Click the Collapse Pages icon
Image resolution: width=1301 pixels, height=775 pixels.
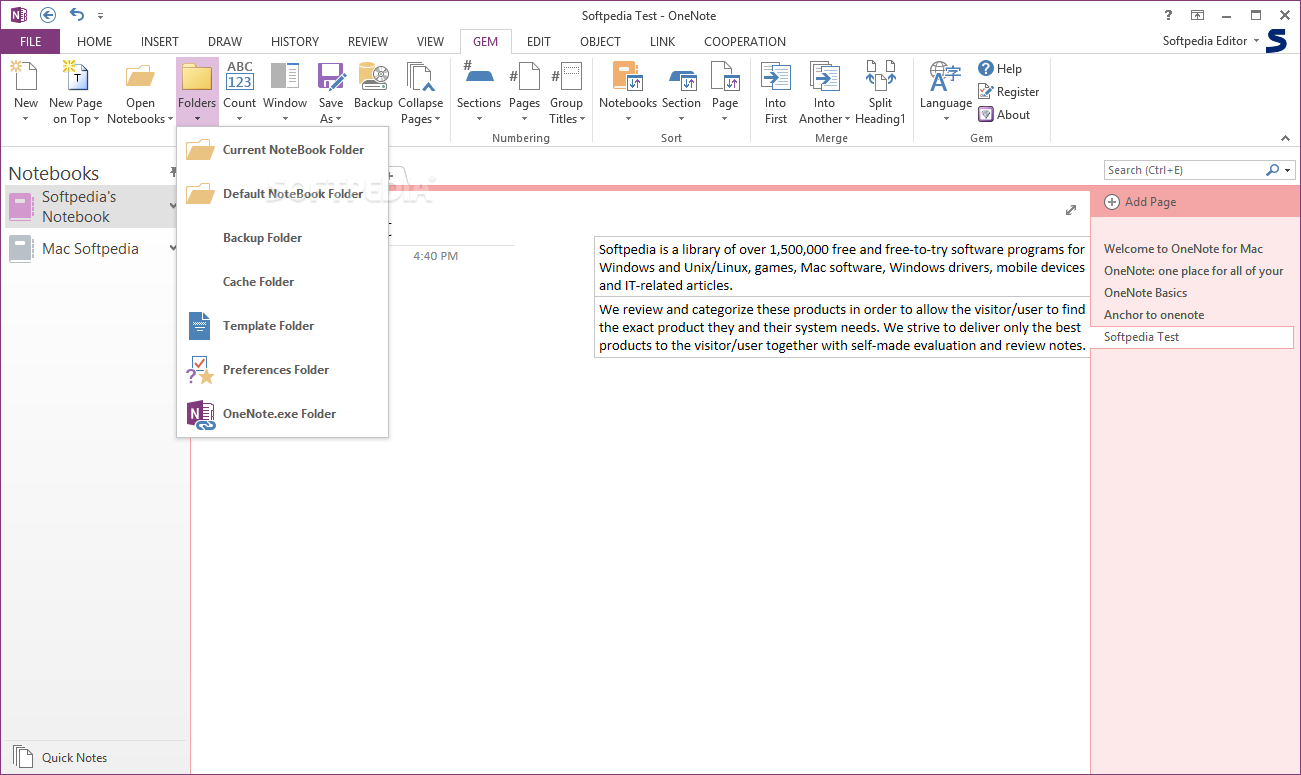421,76
